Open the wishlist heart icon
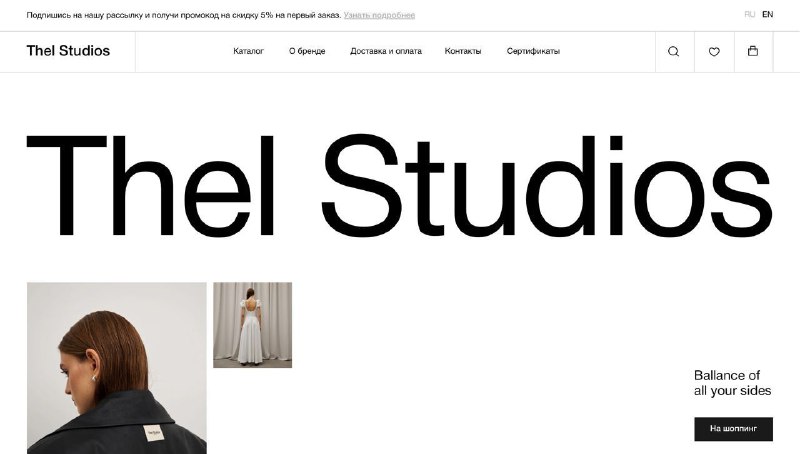This screenshot has height=454, width=800. (x=714, y=52)
